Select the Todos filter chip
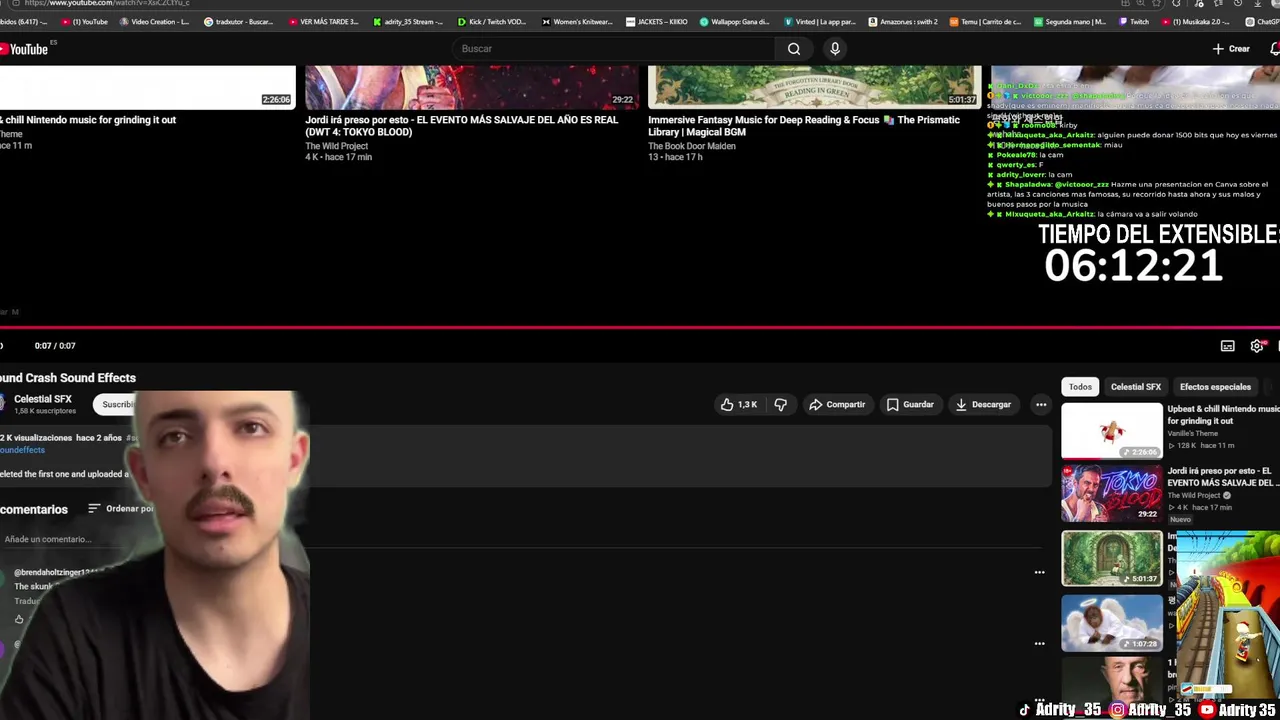 pyautogui.click(x=1080, y=387)
